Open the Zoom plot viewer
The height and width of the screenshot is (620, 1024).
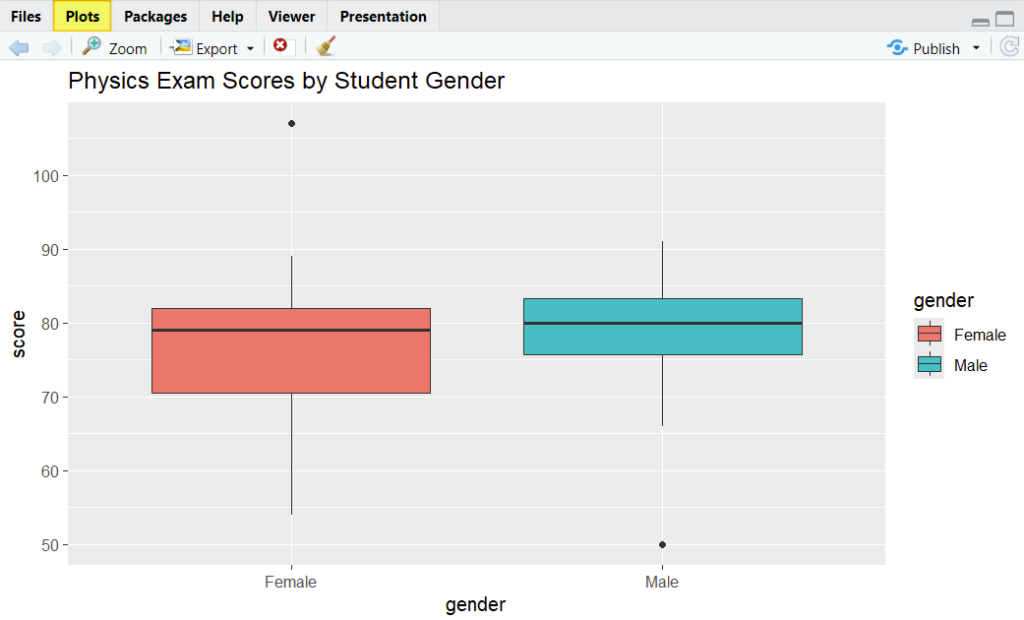[113, 47]
